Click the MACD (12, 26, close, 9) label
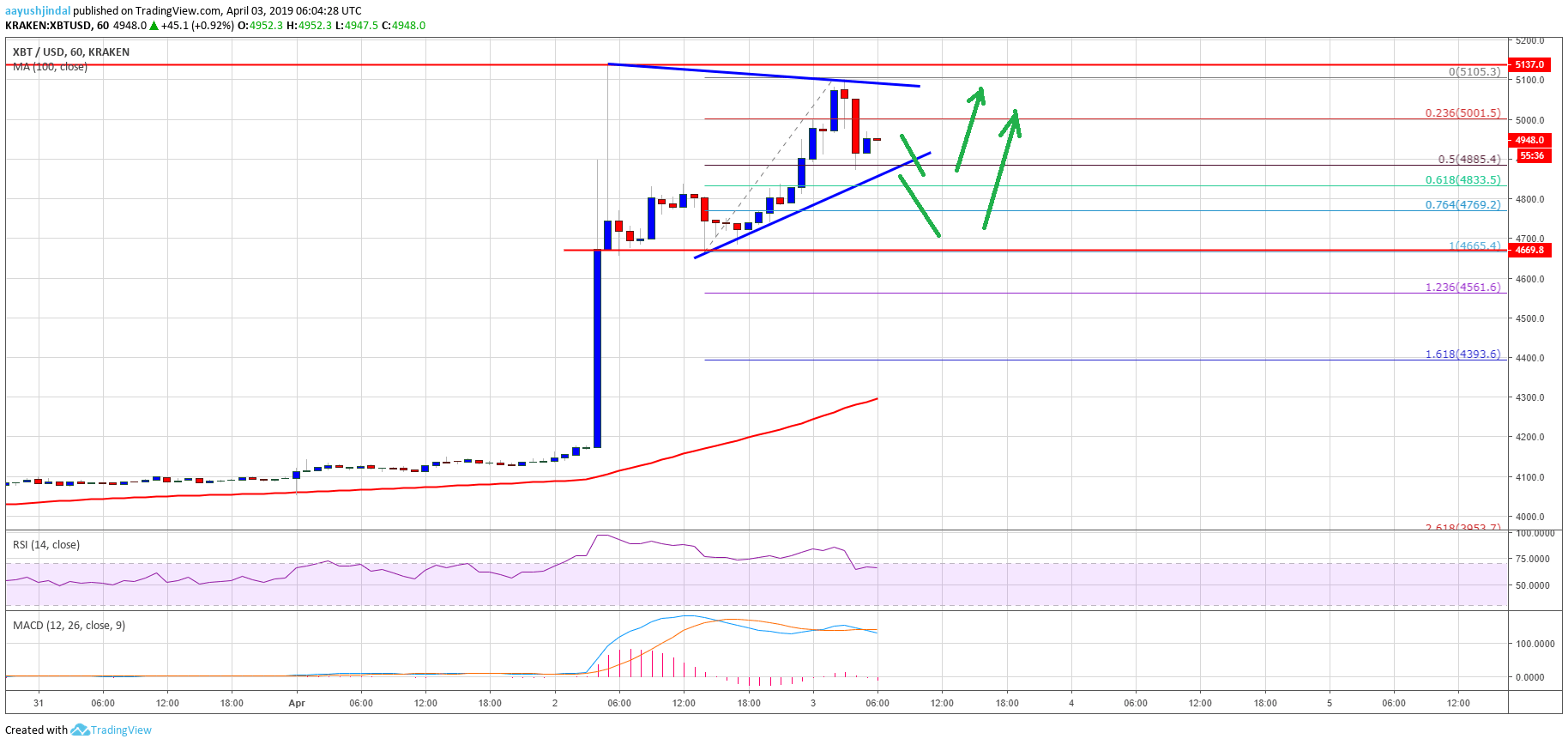This screenshot has height=745, width=1568. (69, 626)
